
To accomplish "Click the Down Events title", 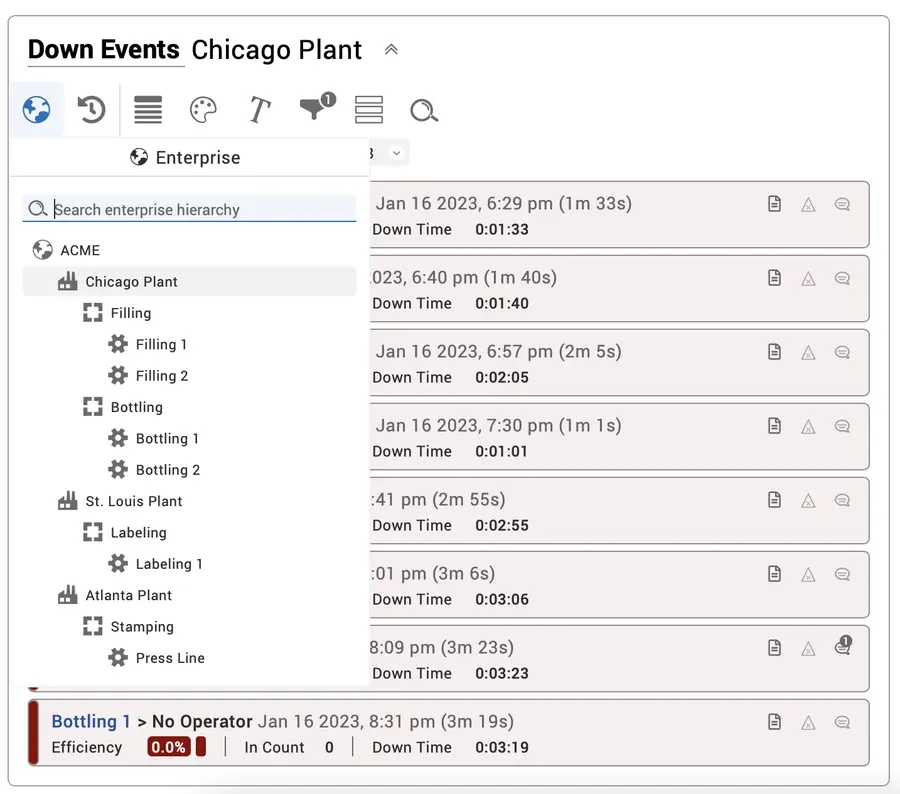I will pyautogui.click(x=104, y=49).
